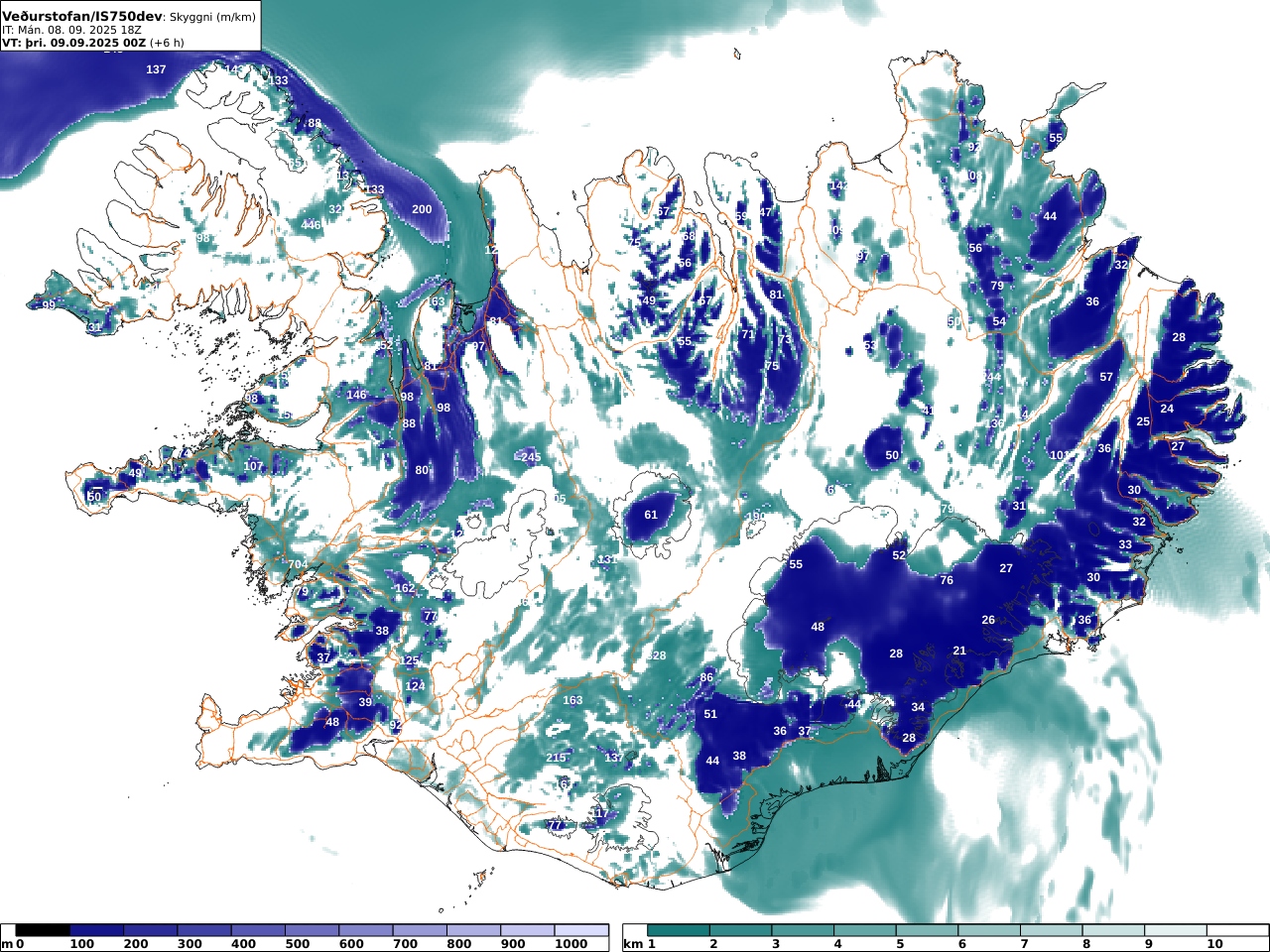1270x952 pixels.
Task: Click the 190 visibility value
Action: [755, 516]
